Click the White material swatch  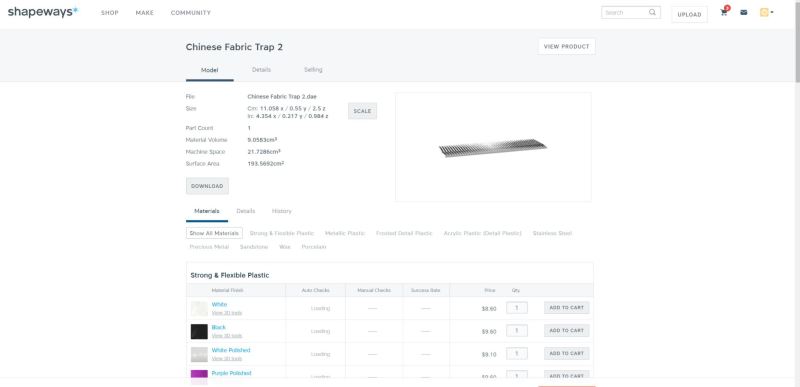pos(199,308)
